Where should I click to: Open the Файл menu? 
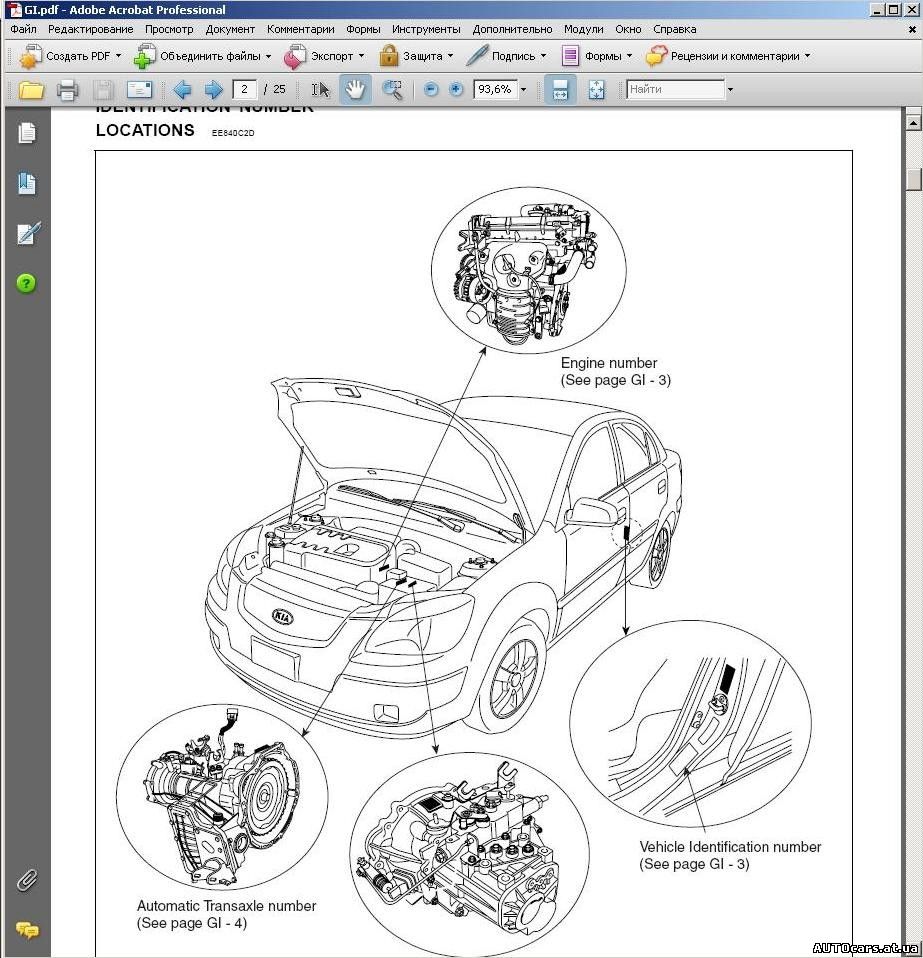(x=23, y=29)
